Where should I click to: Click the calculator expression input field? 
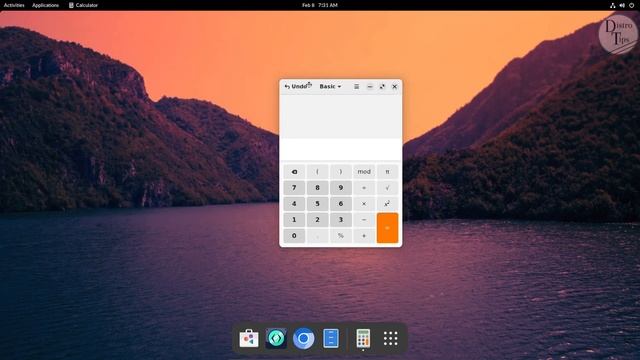coord(341,149)
